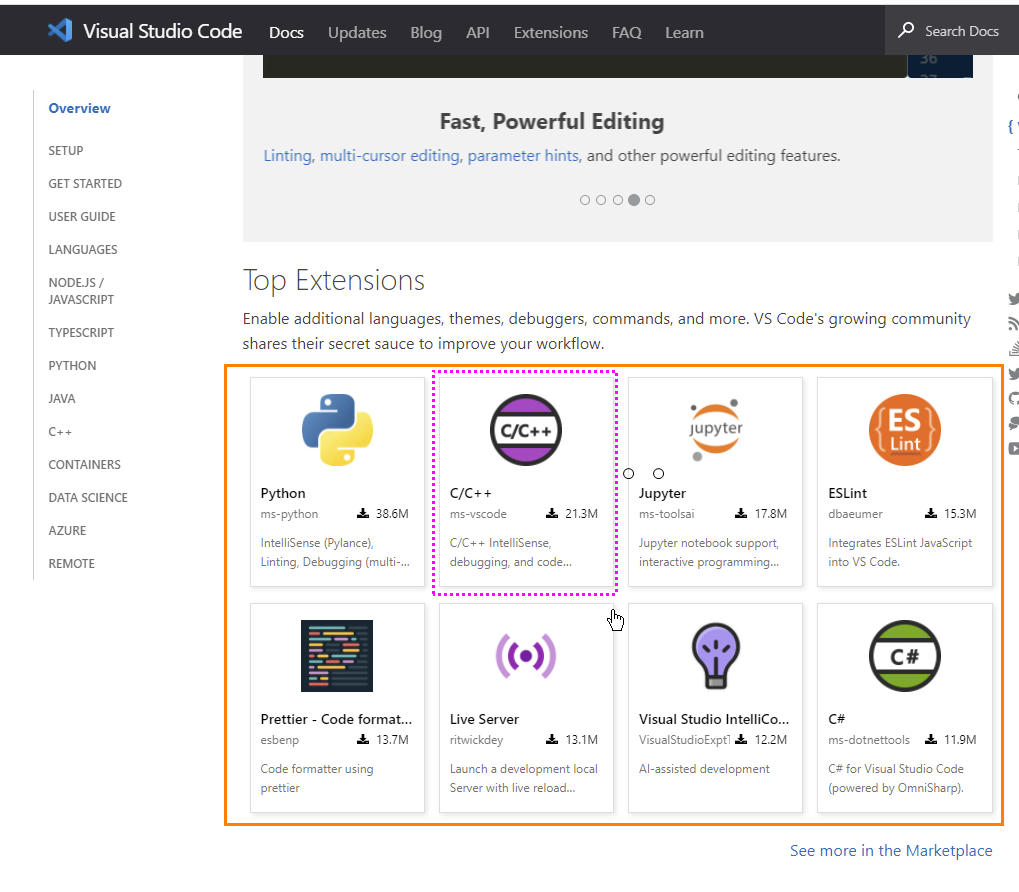Viewport: 1019px width, 892px height.
Task: Follow the parameter hints link
Action: click(522, 156)
